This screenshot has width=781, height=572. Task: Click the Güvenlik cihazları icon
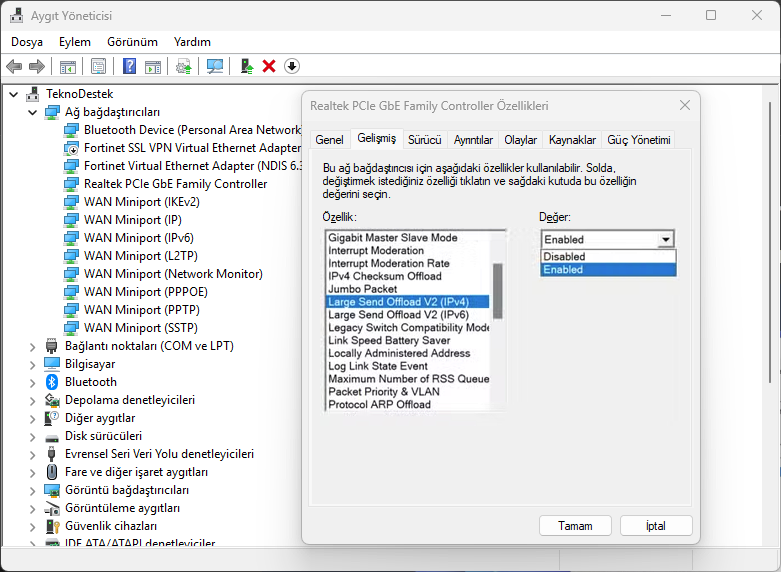(x=52, y=526)
